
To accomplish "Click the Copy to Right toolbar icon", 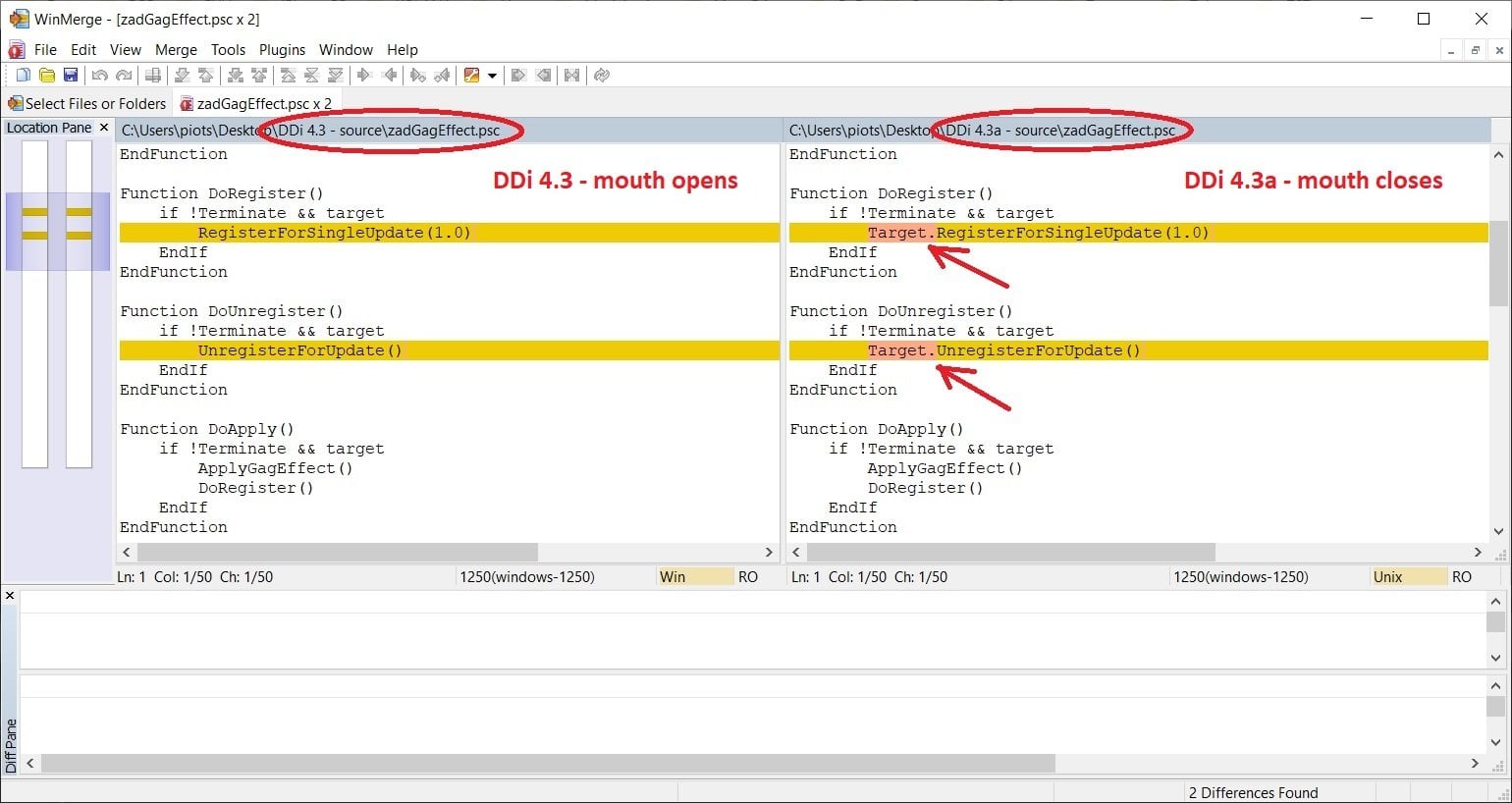I will [364, 76].
